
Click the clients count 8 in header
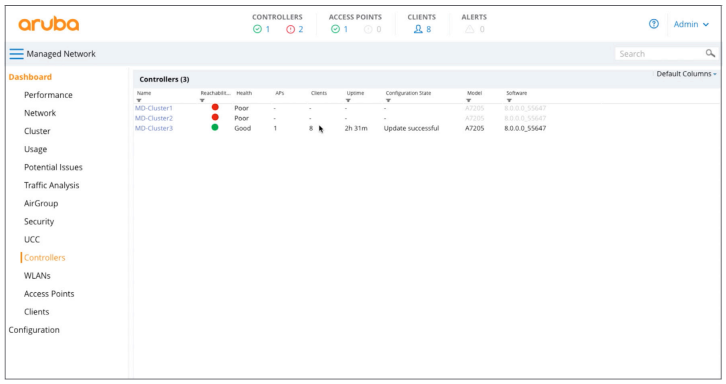click(429, 29)
